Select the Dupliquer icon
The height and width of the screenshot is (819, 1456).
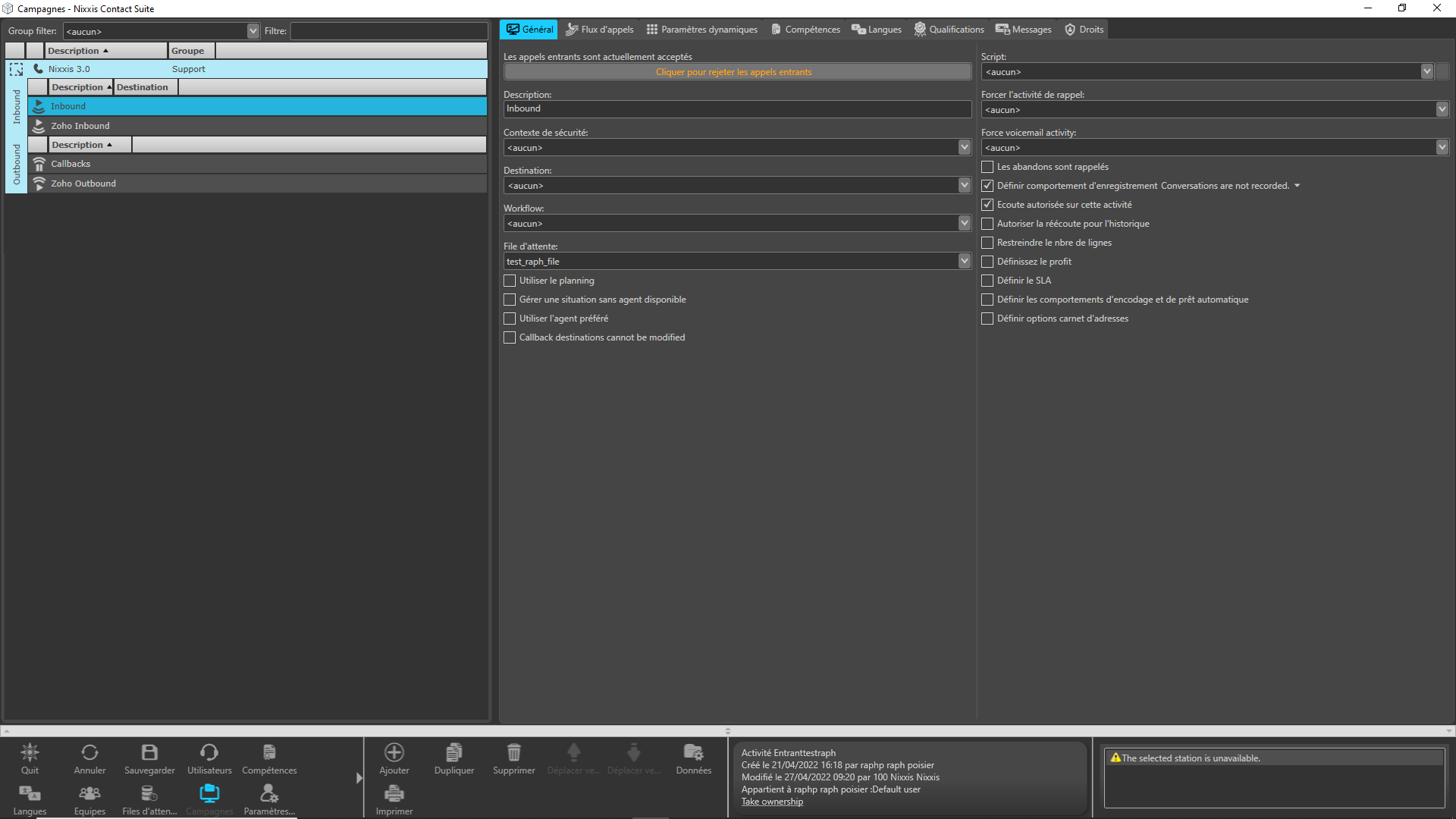pos(453,753)
